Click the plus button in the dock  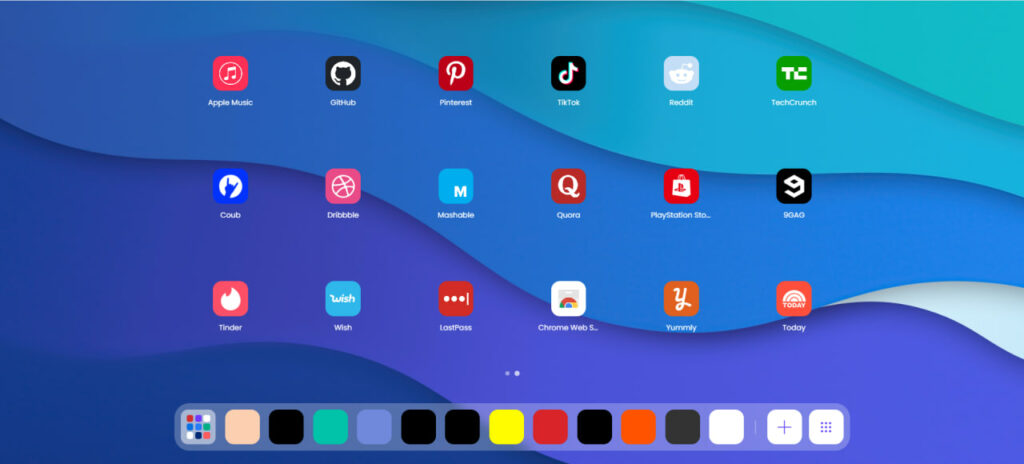(x=784, y=427)
